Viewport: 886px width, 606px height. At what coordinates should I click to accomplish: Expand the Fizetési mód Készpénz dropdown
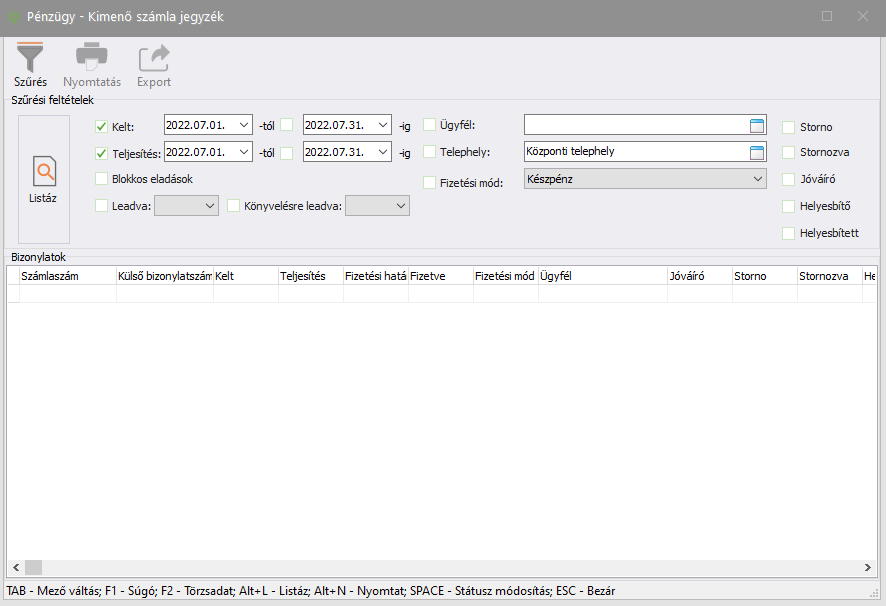click(x=756, y=179)
